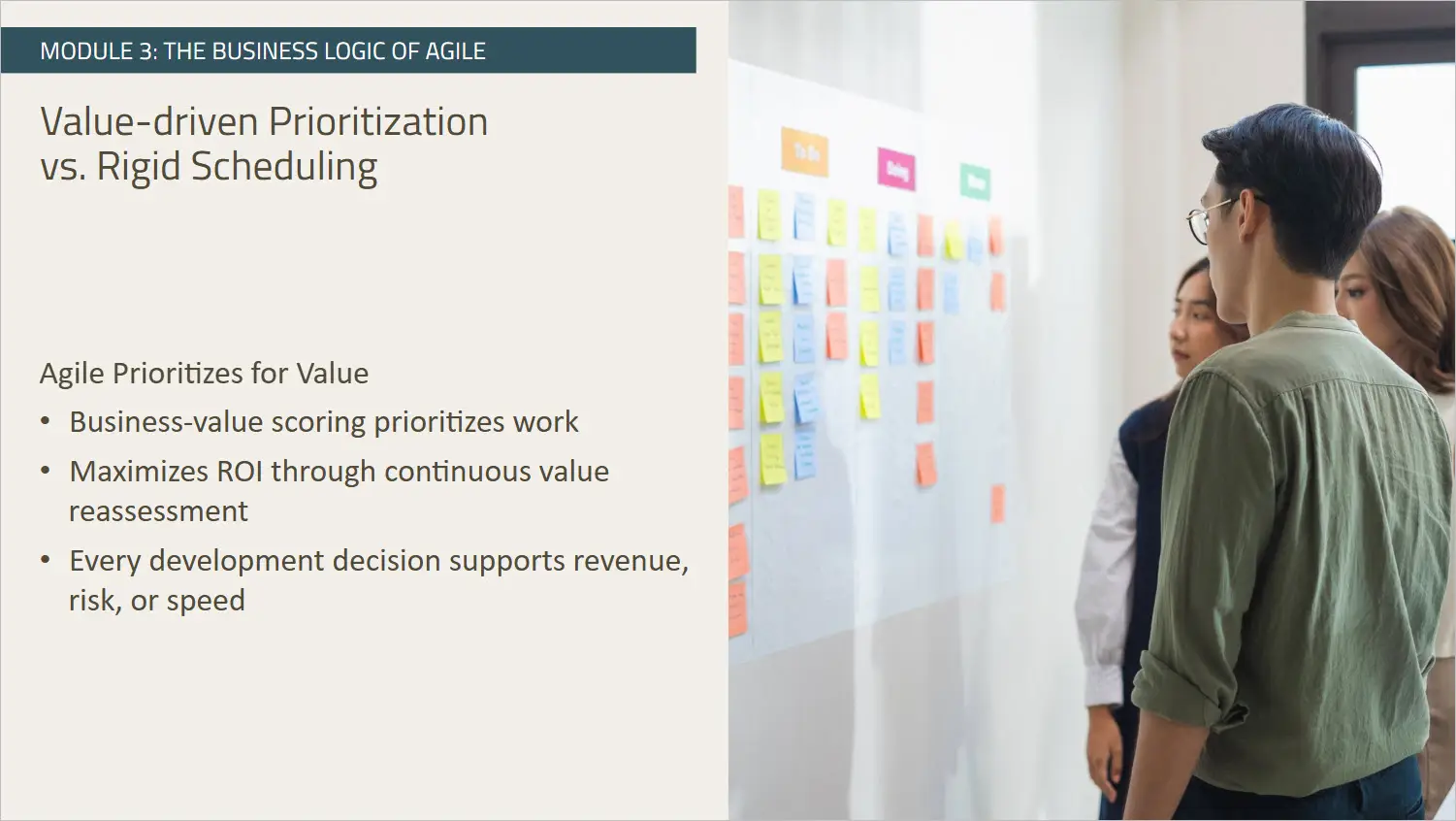Click the green "Done" label on the board
The width and height of the screenshot is (1456, 821).
(x=975, y=181)
